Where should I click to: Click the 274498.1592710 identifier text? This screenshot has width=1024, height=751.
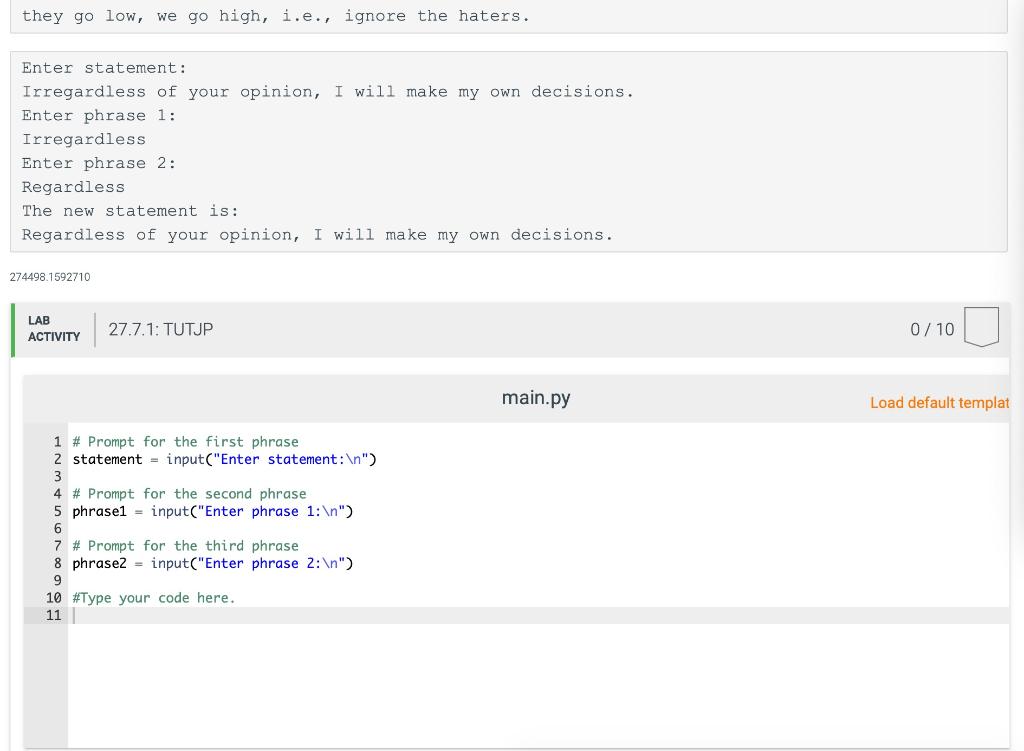[x=49, y=276]
